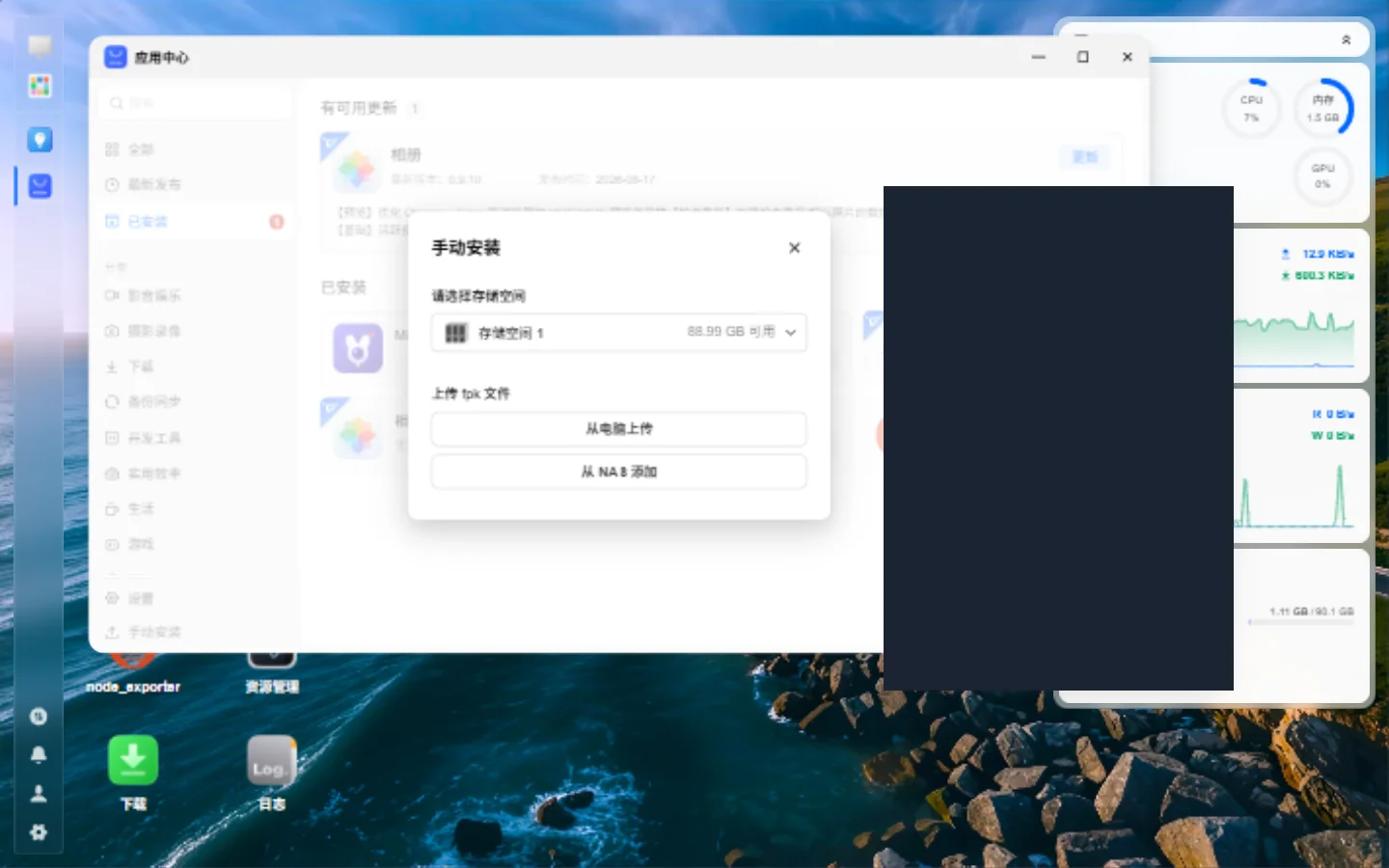Click the colorful grid icon in the taskbar
Screen dimensions: 1389x868
pos(40,86)
